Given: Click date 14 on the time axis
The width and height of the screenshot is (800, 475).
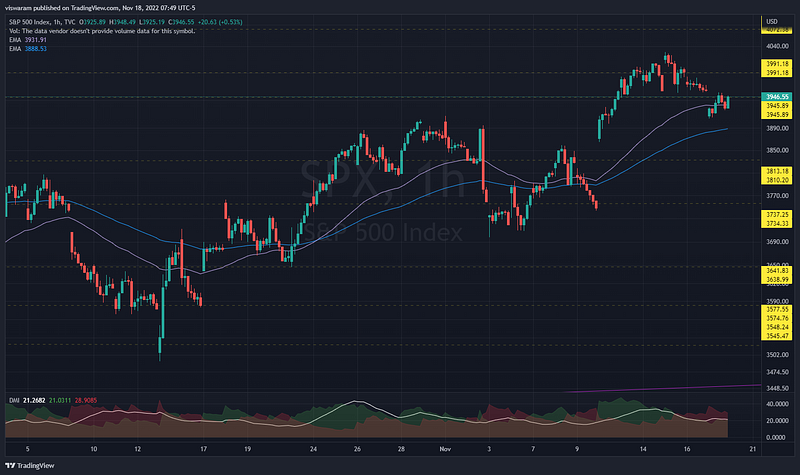Looking at the screenshot, I should (643, 449).
